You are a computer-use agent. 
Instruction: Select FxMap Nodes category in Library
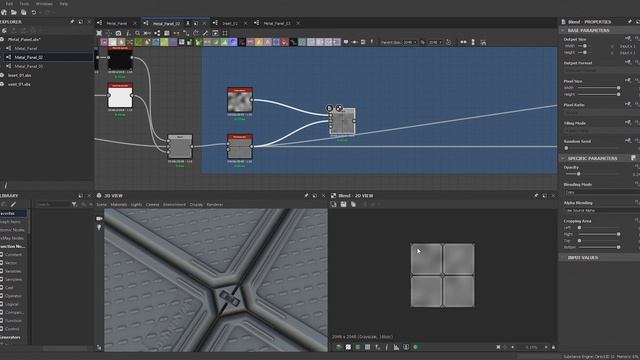point(12,238)
